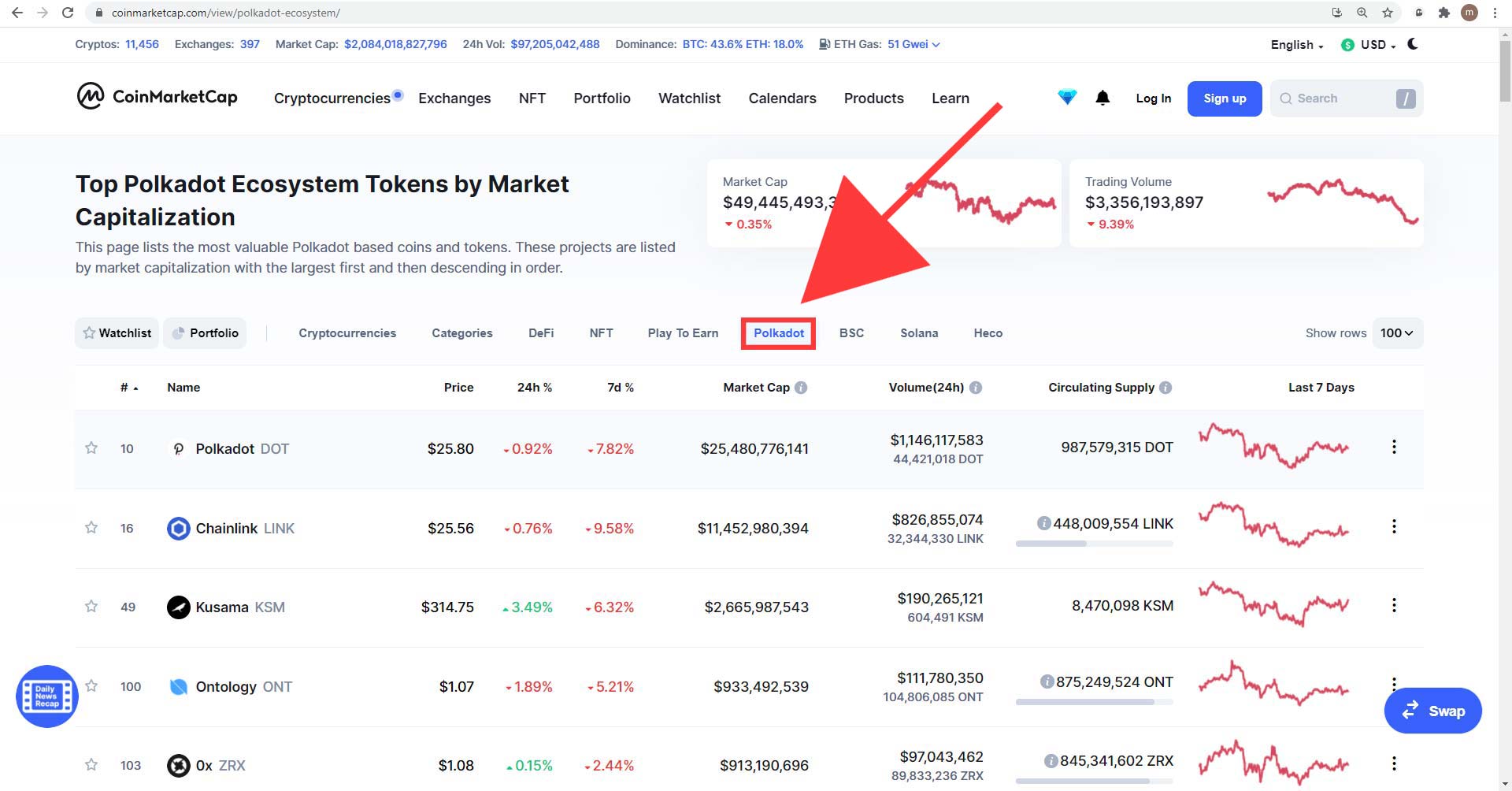1512x791 pixels.
Task: Reload the page with the refresh icon
Action: click(68, 13)
